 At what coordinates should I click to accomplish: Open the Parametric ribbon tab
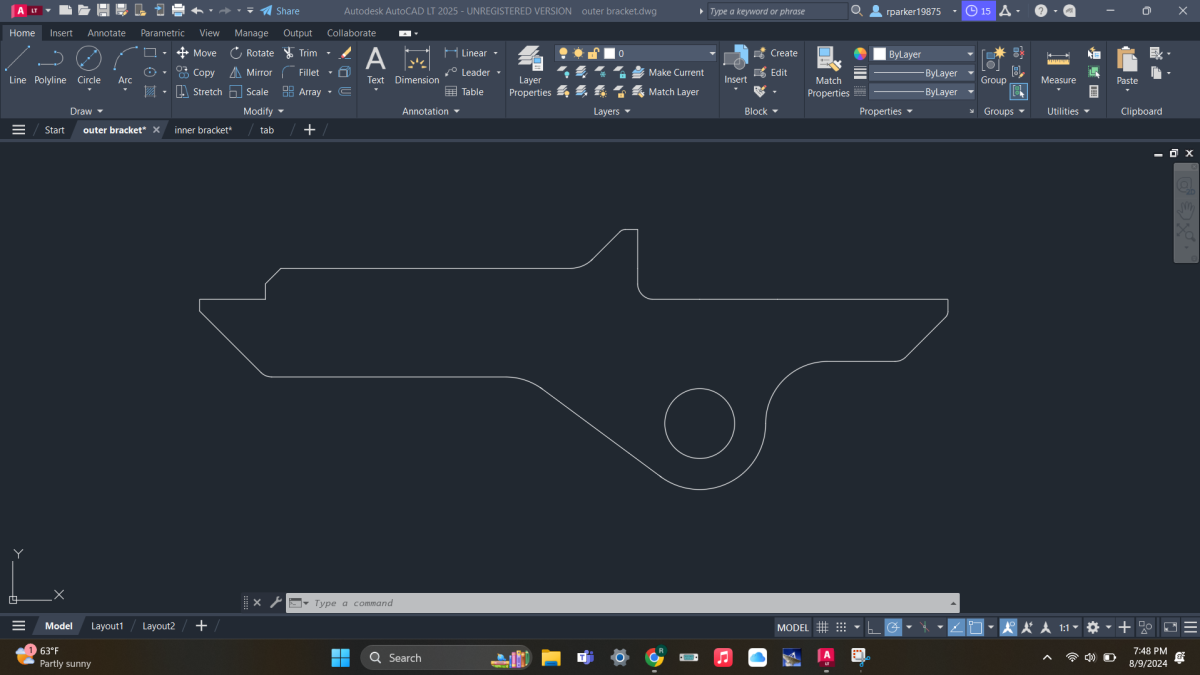pos(162,33)
